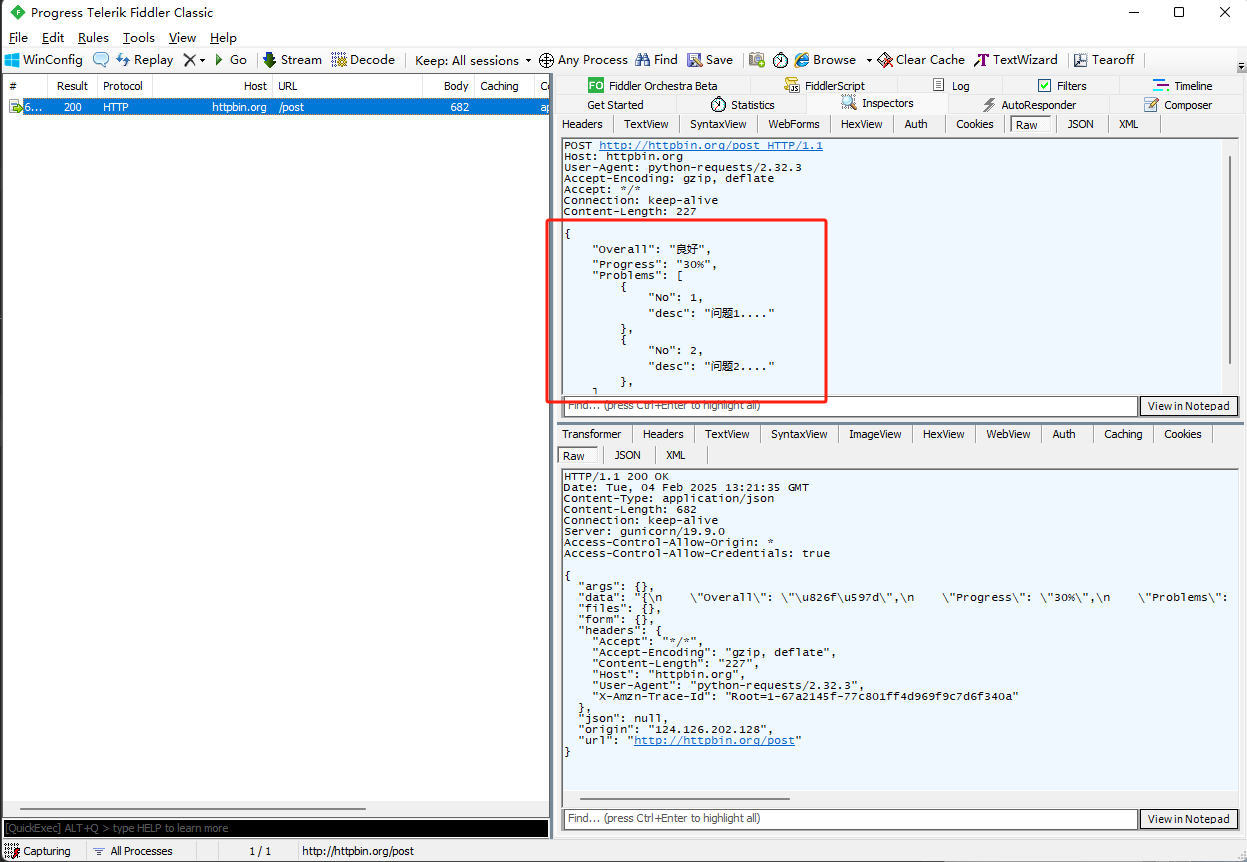The width and height of the screenshot is (1247, 862).
Task: Click the Tearoff toolbar button
Action: pyautogui.click(x=1104, y=60)
